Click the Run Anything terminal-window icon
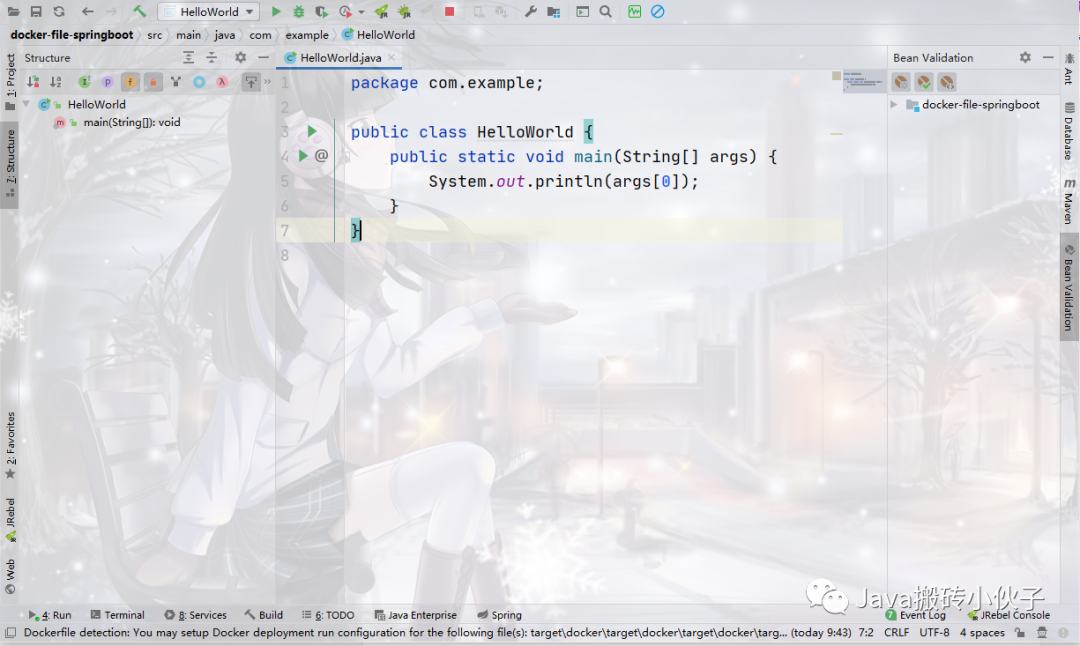The width and height of the screenshot is (1080, 646). [583, 12]
